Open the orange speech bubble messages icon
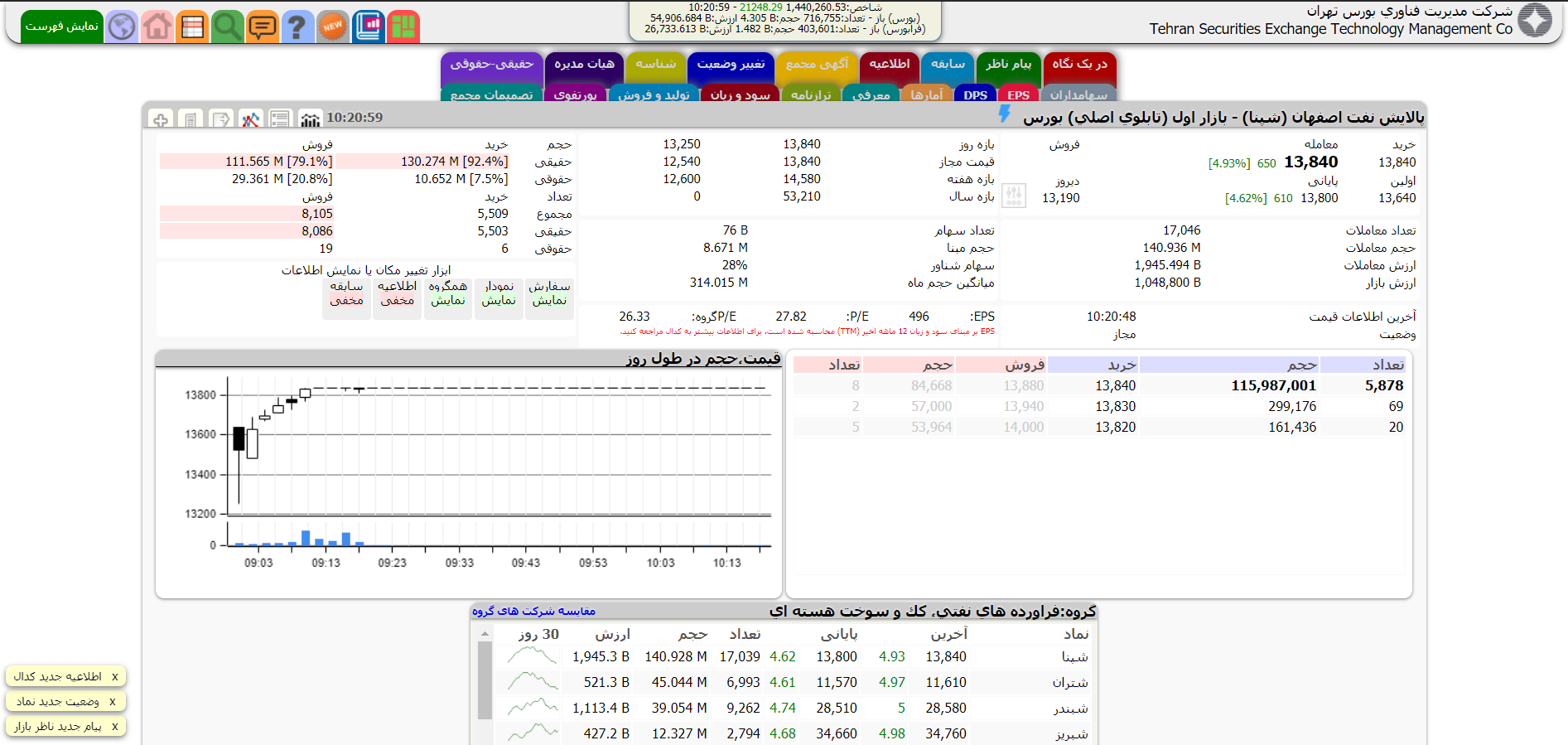Image resolution: width=1568 pixels, height=745 pixels. (x=263, y=27)
